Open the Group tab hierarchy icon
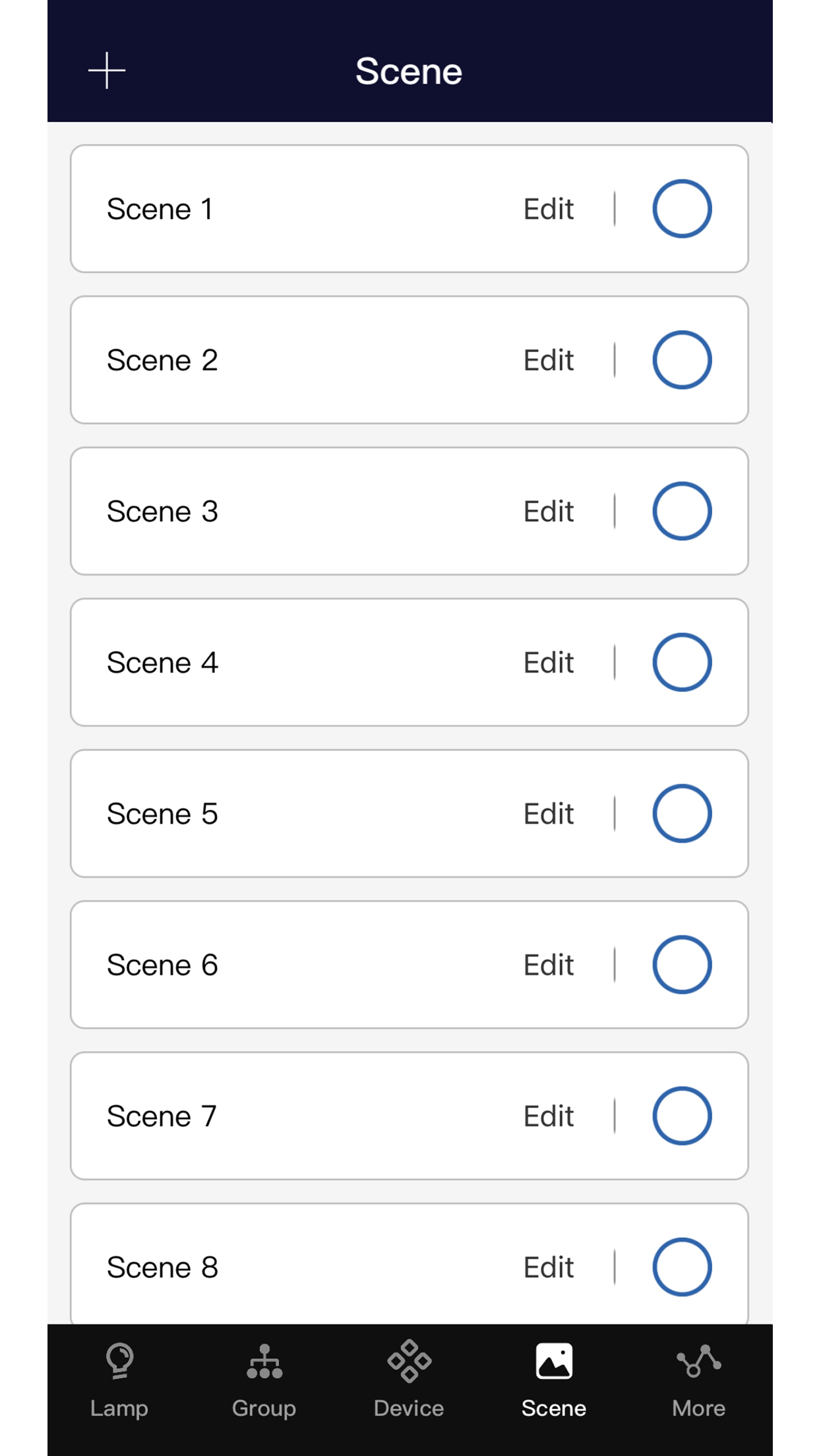The height and width of the screenshot is (1456, 819). (264, 1361)
